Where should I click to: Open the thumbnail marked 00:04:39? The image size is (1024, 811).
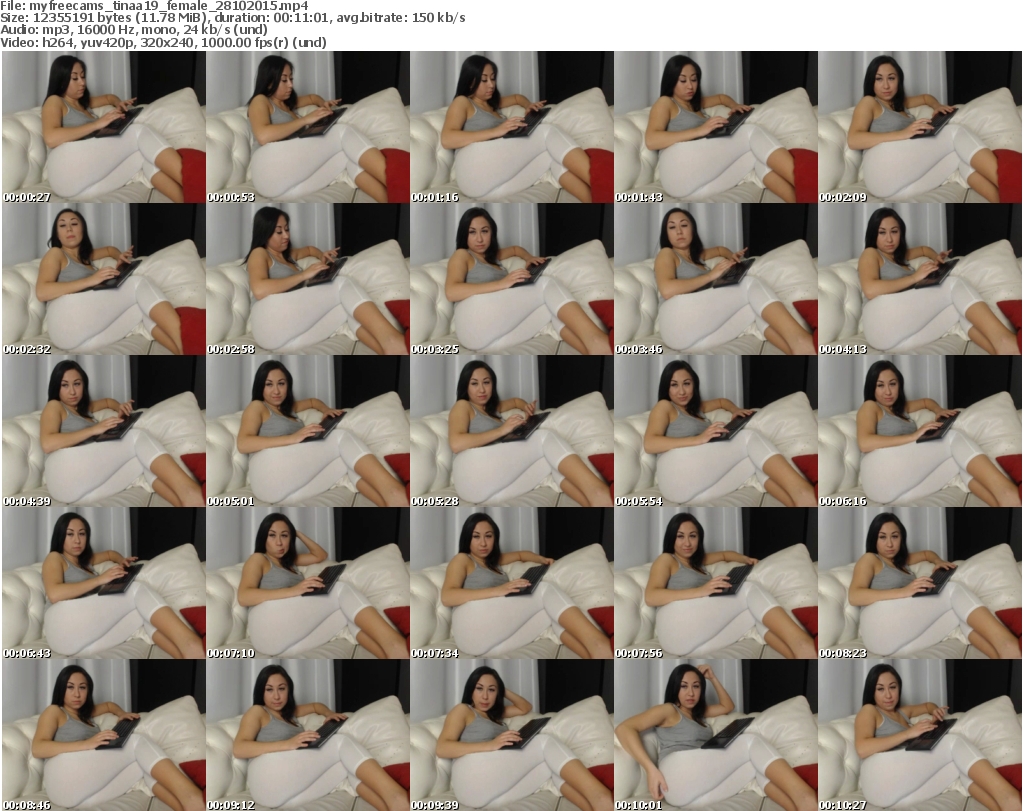[x=104, y=431]
